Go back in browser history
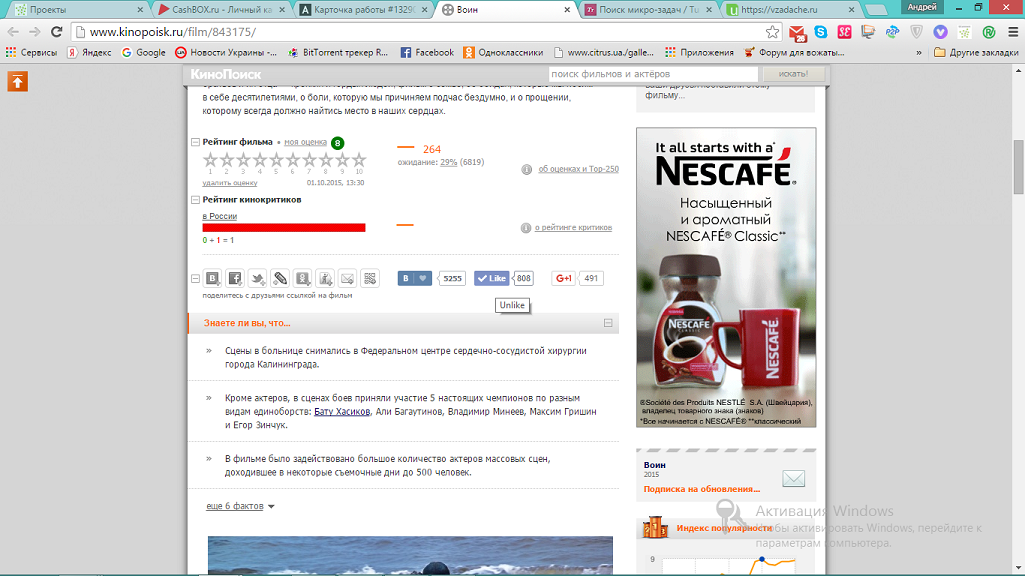The height and width of the screenshot is (576, 1025). tap(13, 32)
